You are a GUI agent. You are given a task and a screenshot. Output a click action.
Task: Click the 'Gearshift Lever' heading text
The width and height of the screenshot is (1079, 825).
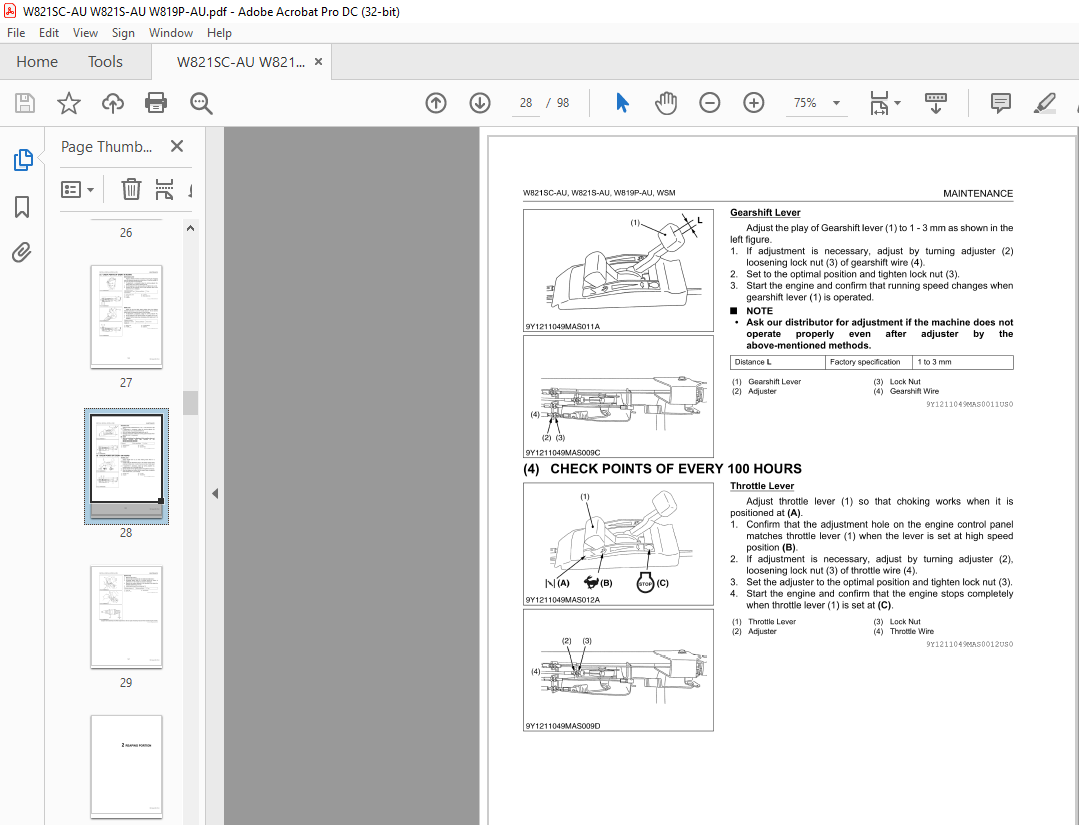(x=765, y=213)
